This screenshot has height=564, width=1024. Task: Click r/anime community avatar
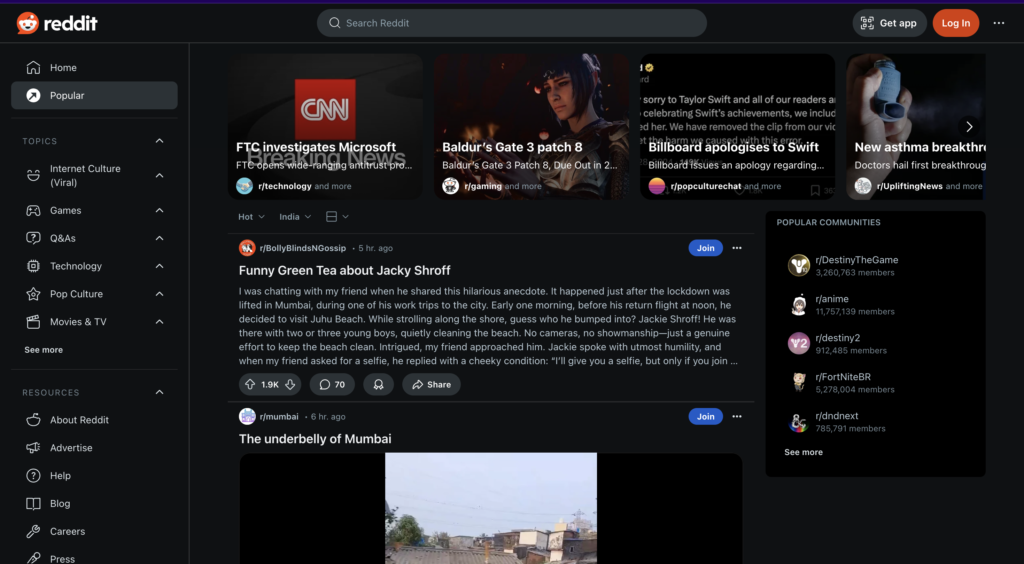tap(799, 305)
